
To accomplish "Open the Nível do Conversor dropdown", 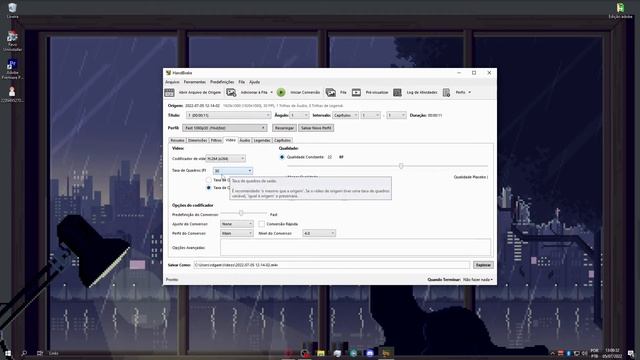I will tap(319, 233).
